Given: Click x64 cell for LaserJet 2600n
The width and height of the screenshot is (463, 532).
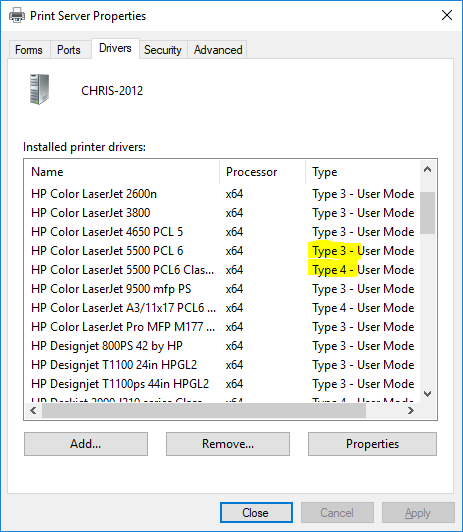Looking at the screenshot, I should point(234,194).
